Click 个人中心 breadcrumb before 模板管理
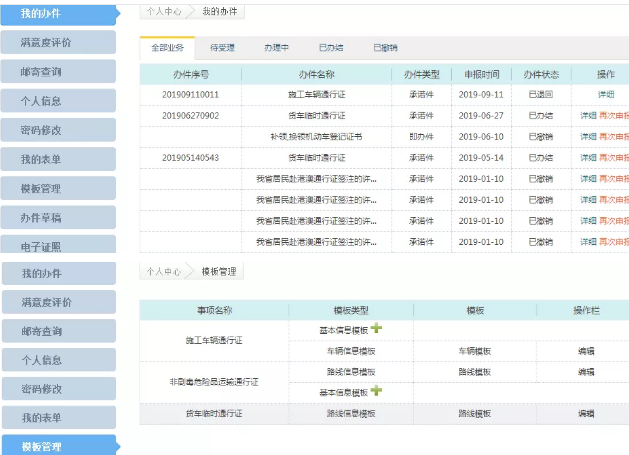Screen dimensions: 629x455 pos(164,271)
